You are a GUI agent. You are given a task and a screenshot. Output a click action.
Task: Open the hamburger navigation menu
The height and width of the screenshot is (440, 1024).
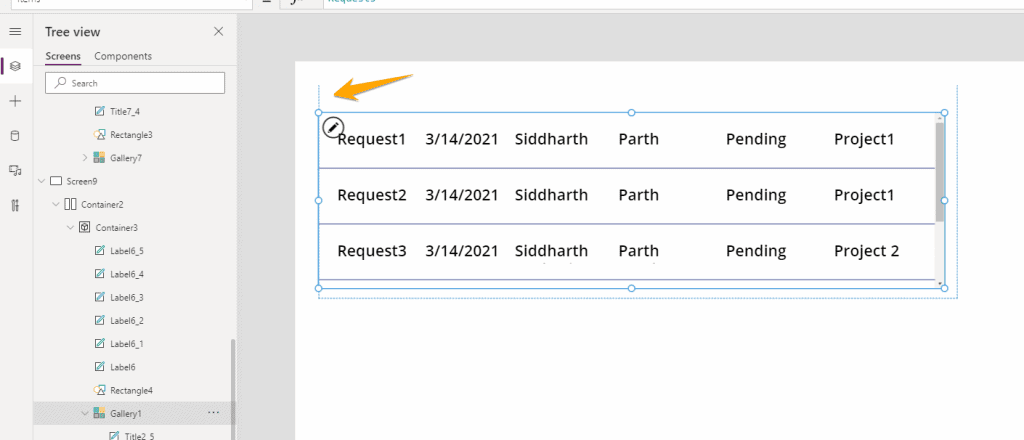pyautogui.click(x=15, y=32)
